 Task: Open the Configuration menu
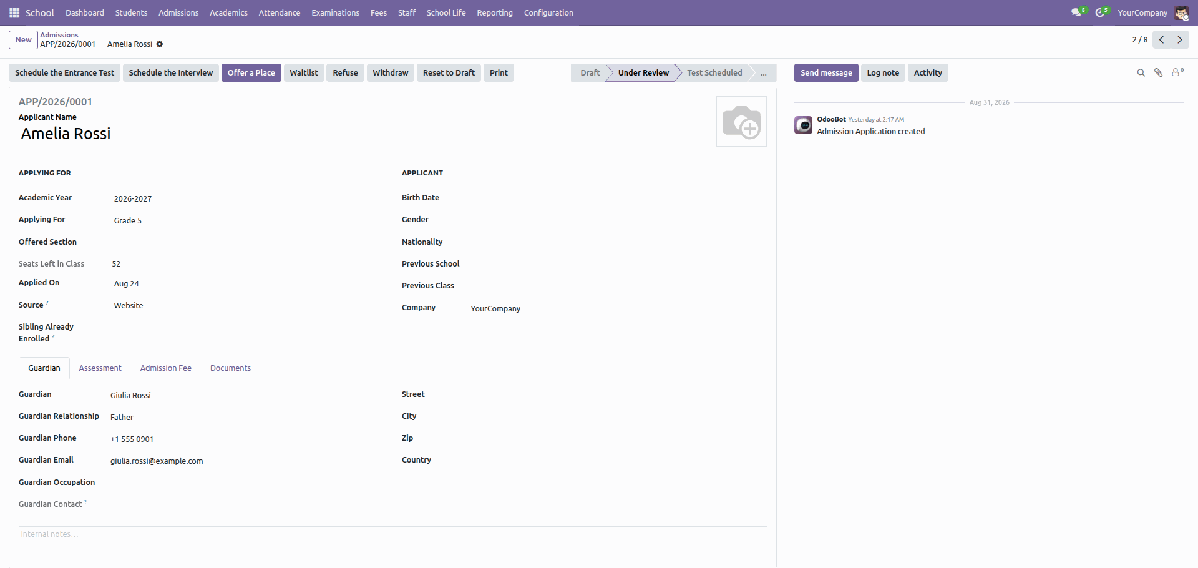[549, 13]
